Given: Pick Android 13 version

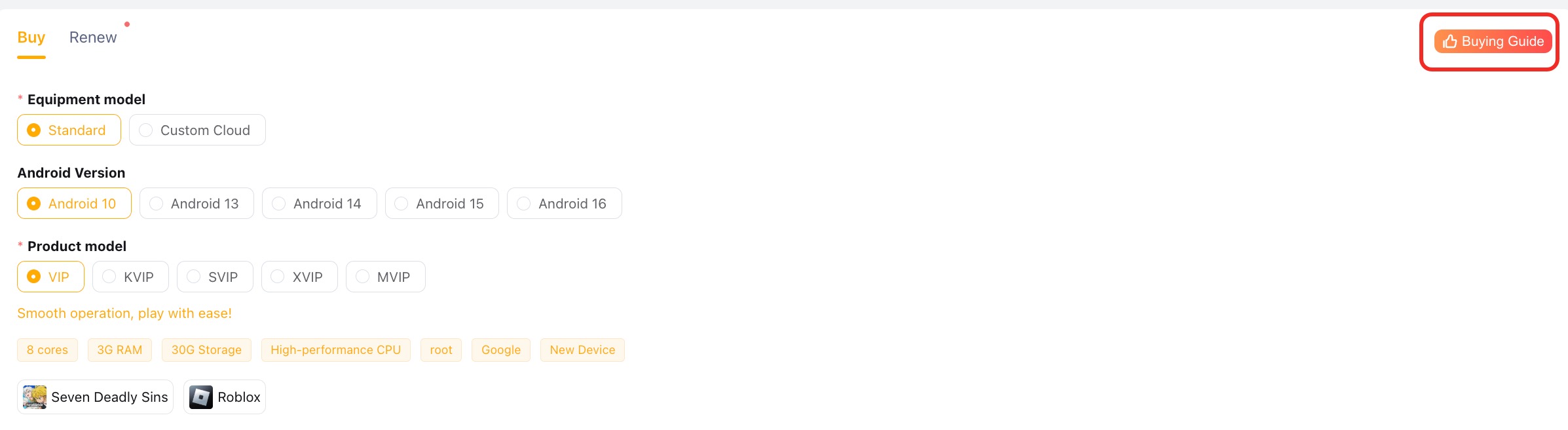Looking at the screenshot, I should pos(196,204).
